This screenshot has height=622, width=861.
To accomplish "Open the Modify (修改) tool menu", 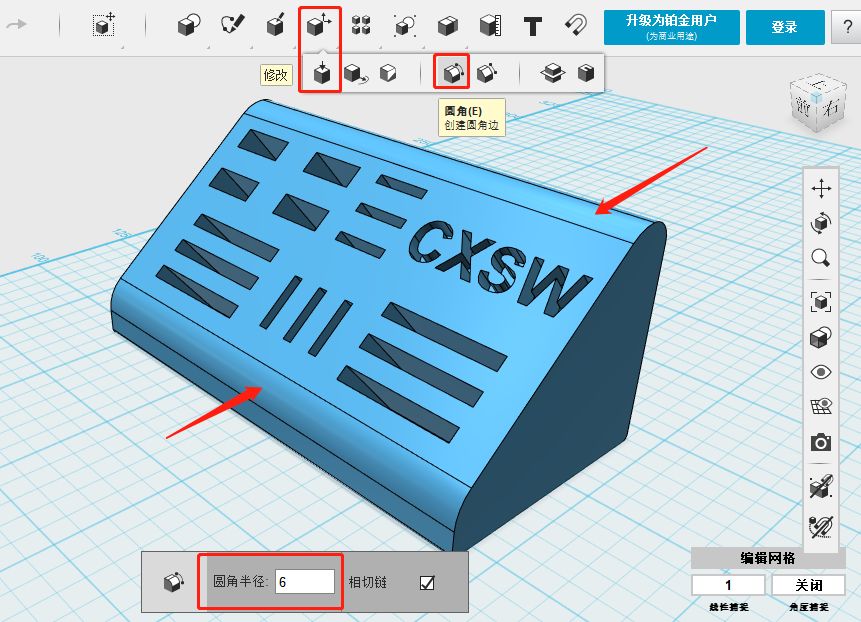I will (x=319, y=25).
